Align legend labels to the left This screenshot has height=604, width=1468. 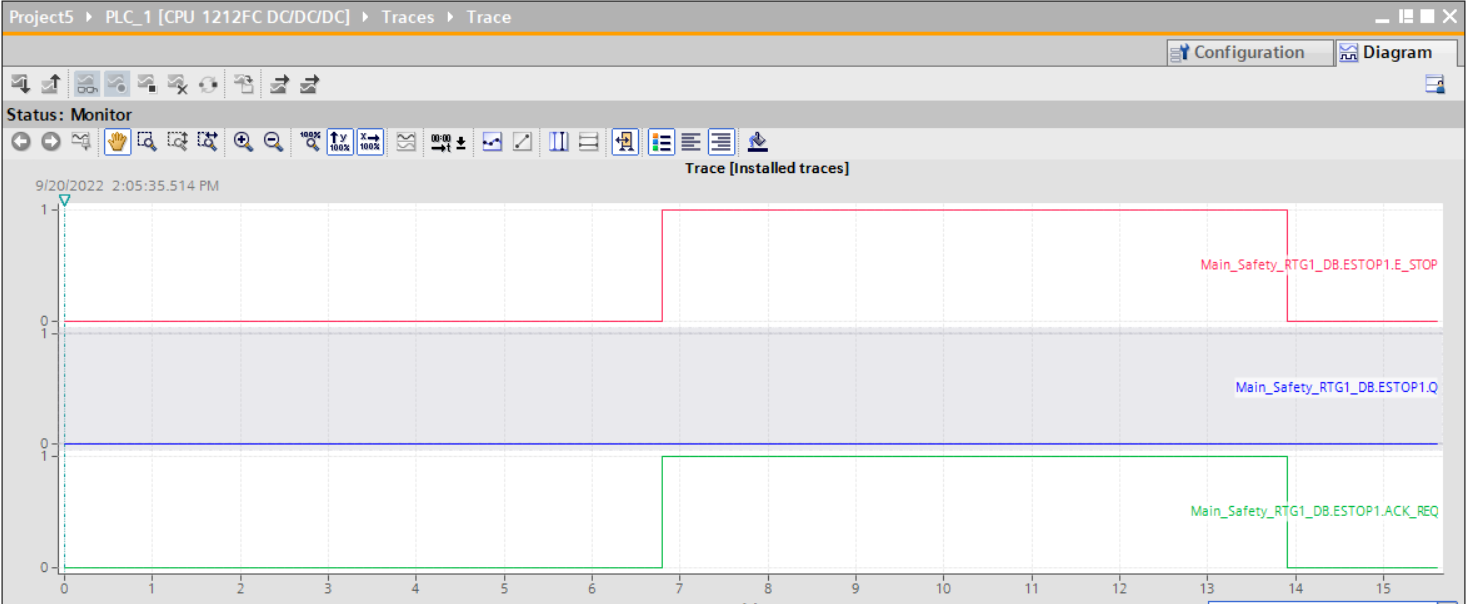[x=691, y=142]
